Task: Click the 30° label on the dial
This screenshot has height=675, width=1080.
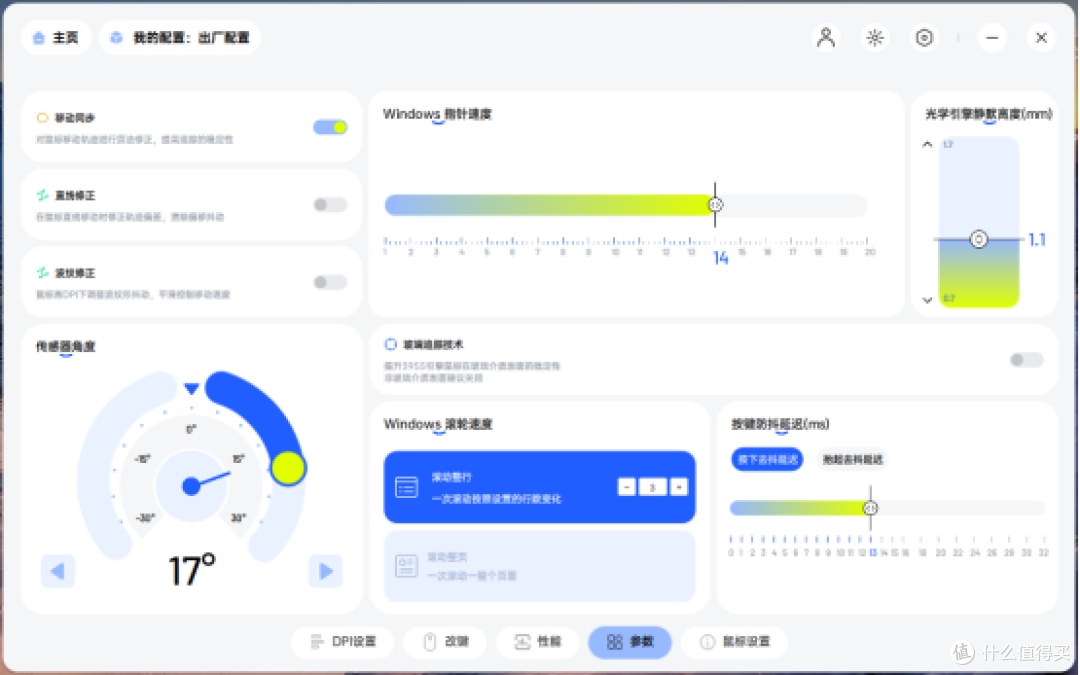Action: coord(238,518)
